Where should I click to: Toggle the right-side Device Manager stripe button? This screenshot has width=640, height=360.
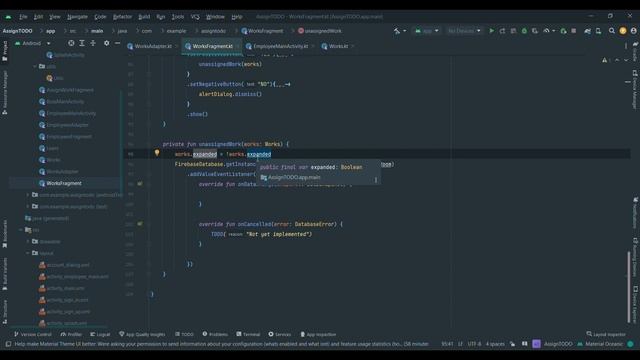pos(635,90)
